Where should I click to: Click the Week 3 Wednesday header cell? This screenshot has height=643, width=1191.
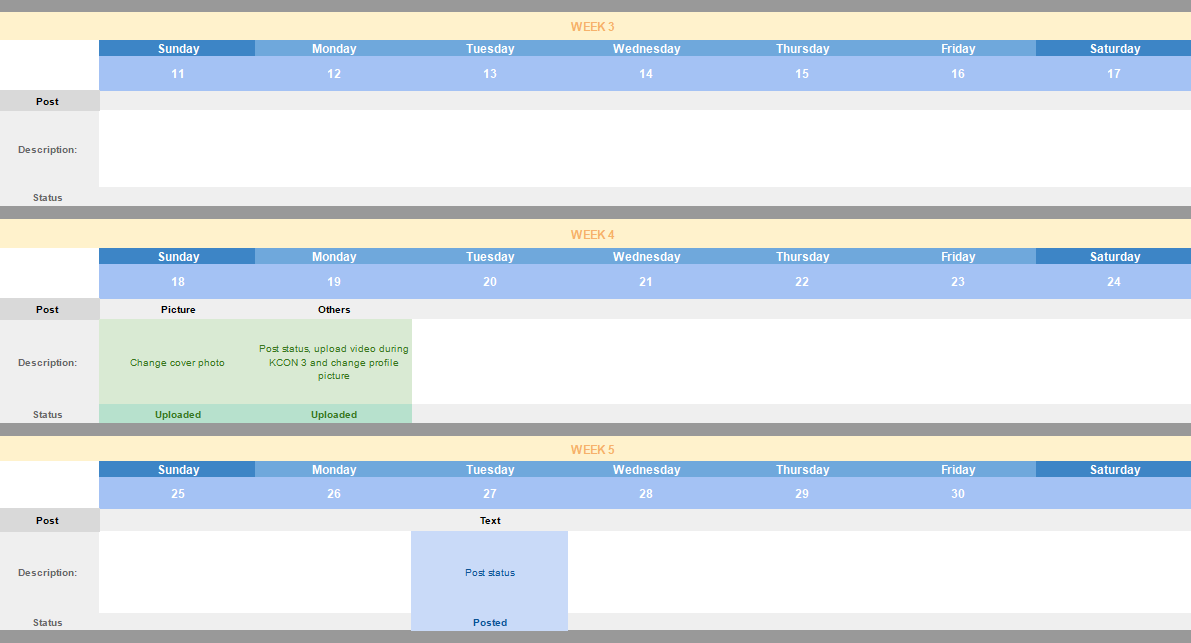[x=646, y=49]
